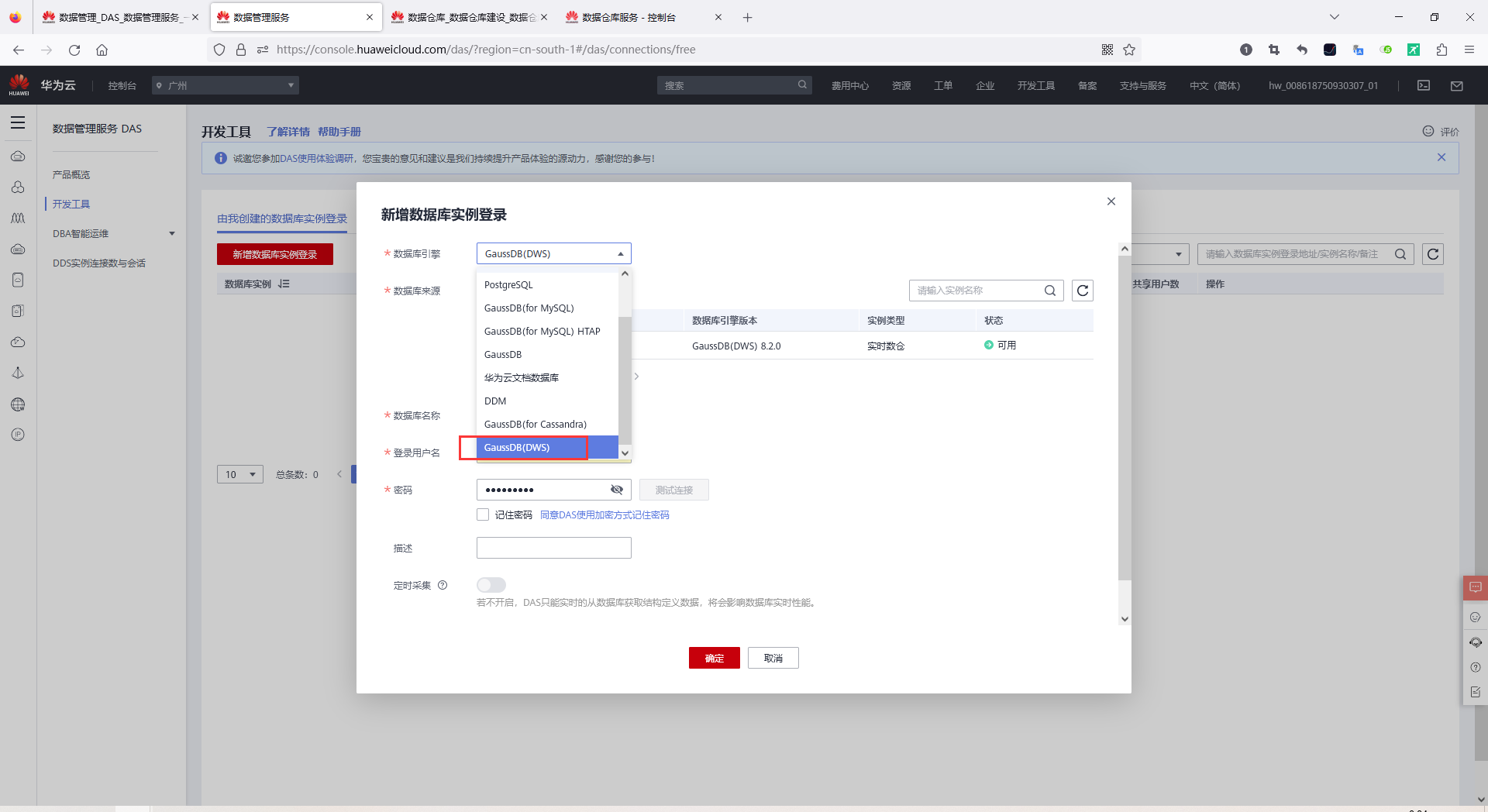Choose GaussDB(for MySQL) HTAP engine
Image resolution: width=1488 pixels, height=812 pixels.
[547, 332]
